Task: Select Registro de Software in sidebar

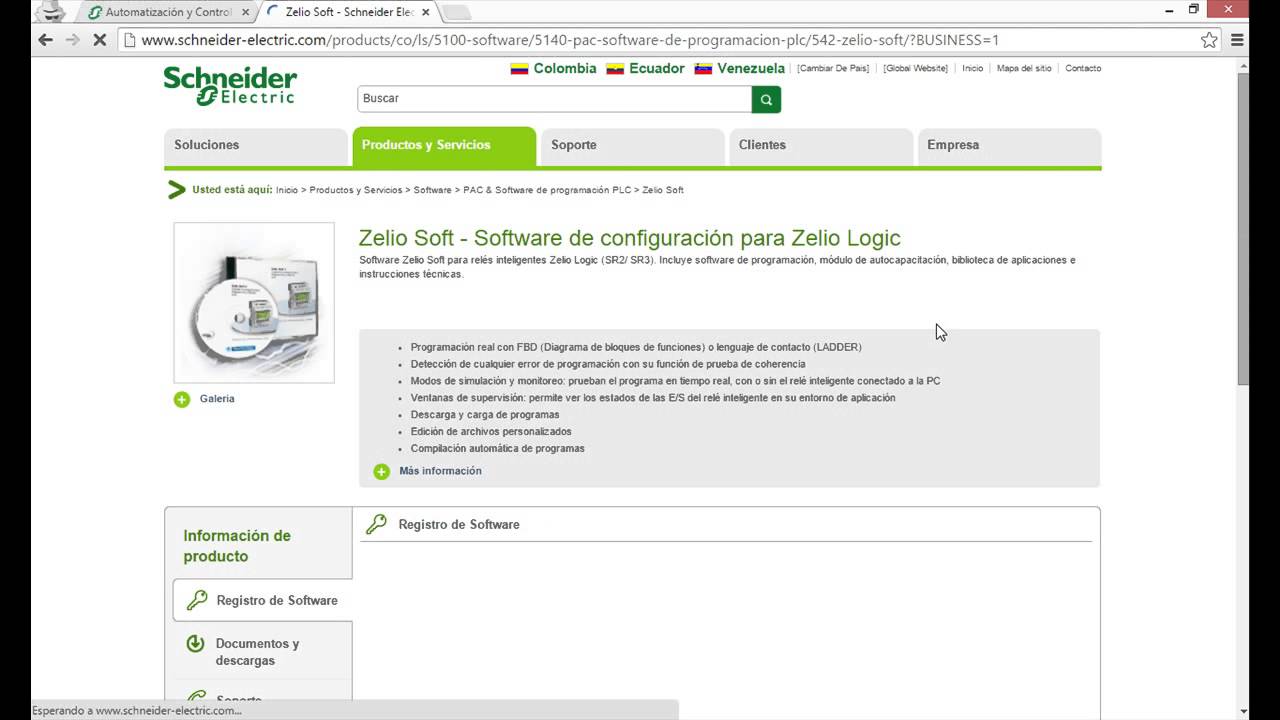Action: point(263,600)
